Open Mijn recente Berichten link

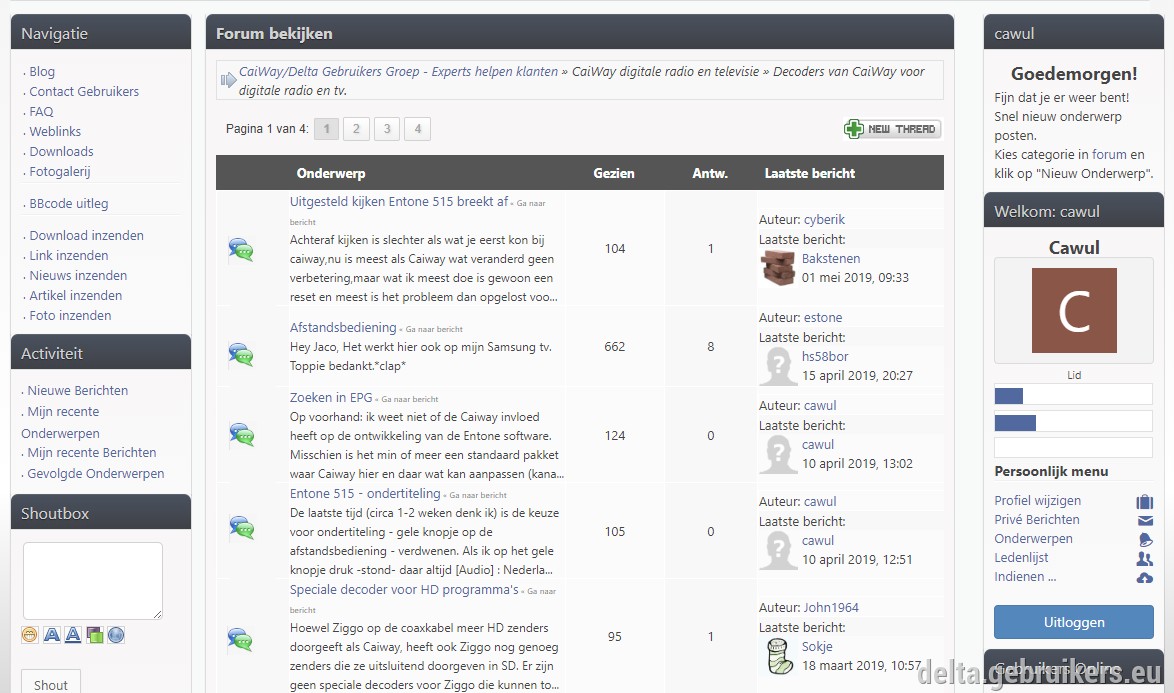click(92, 453)
